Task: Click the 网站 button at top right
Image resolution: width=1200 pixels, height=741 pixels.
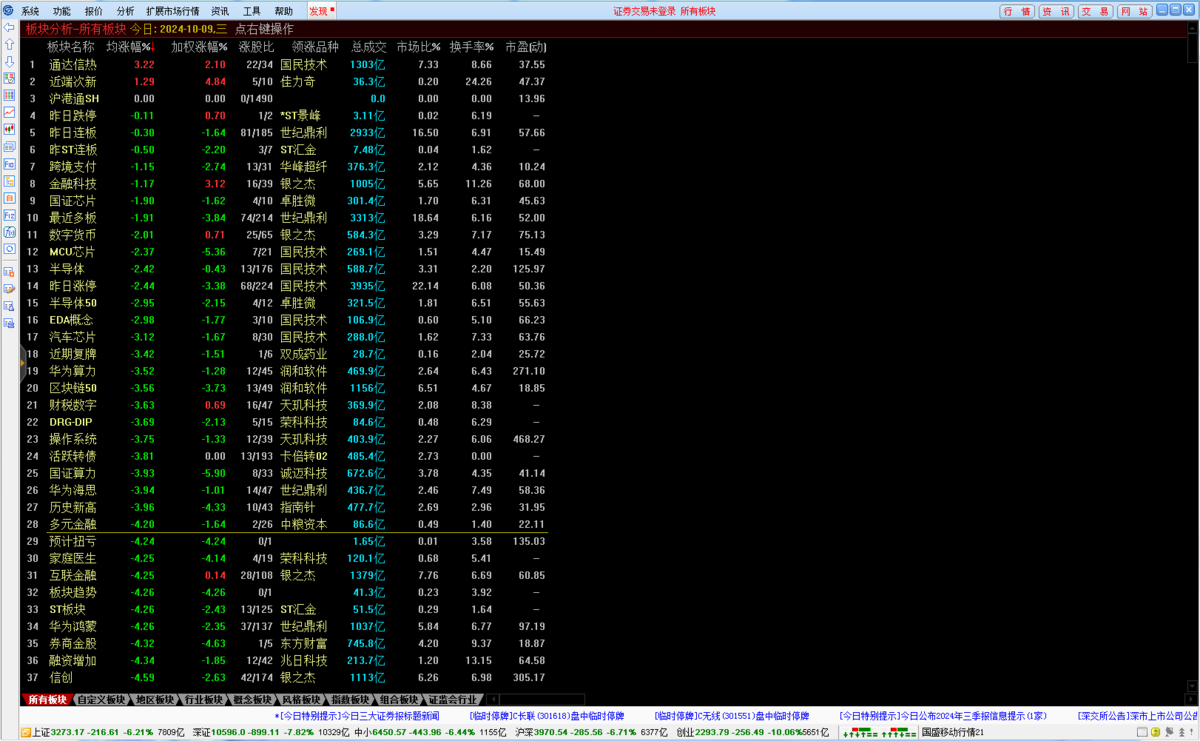Action: (x=1134, y=11)
